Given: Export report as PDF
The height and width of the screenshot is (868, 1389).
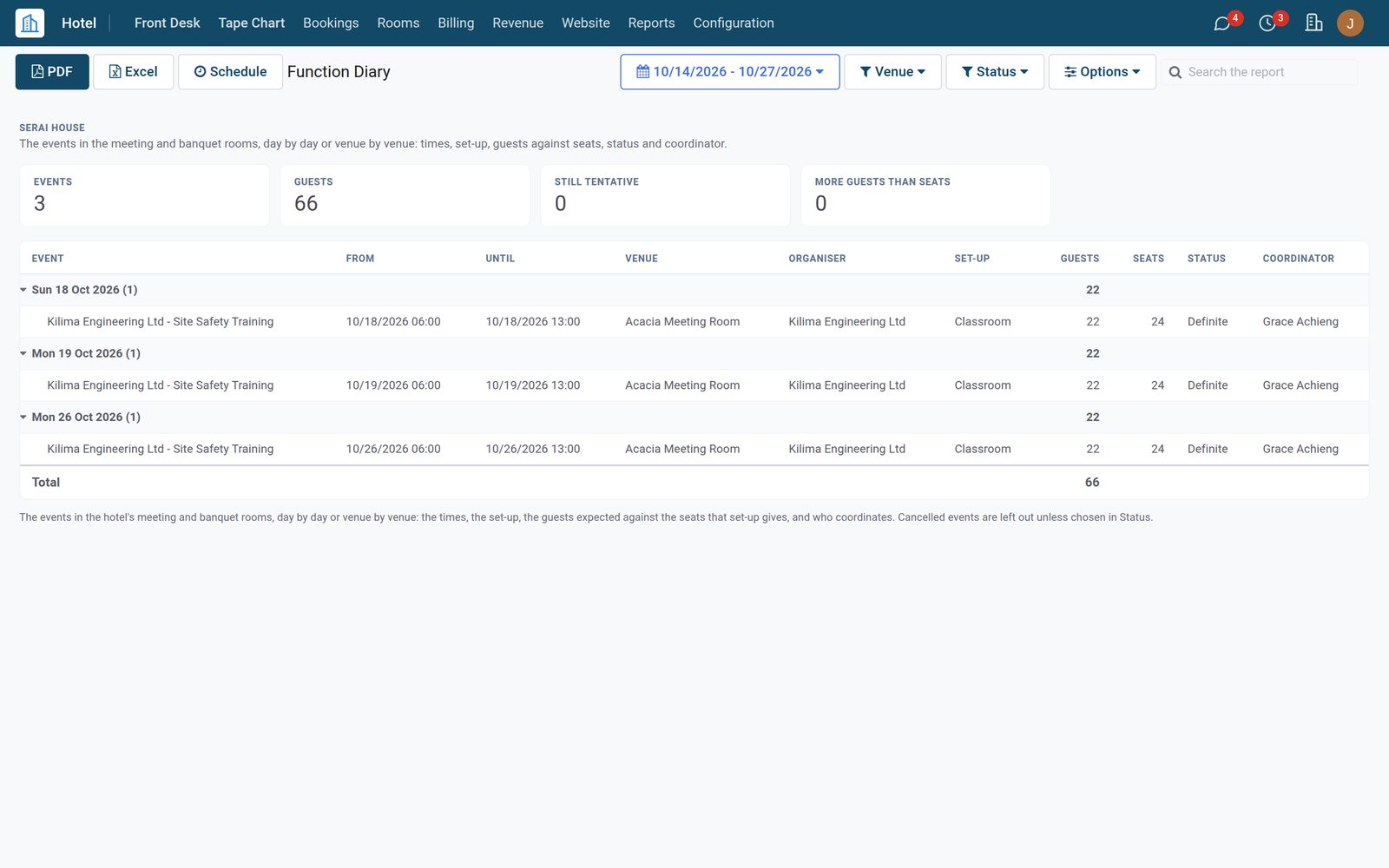Looking at the screenshot, I should (52, 72).
